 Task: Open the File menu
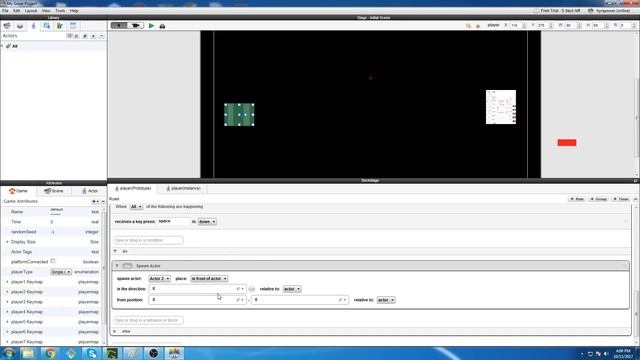[x=5, y=11]
